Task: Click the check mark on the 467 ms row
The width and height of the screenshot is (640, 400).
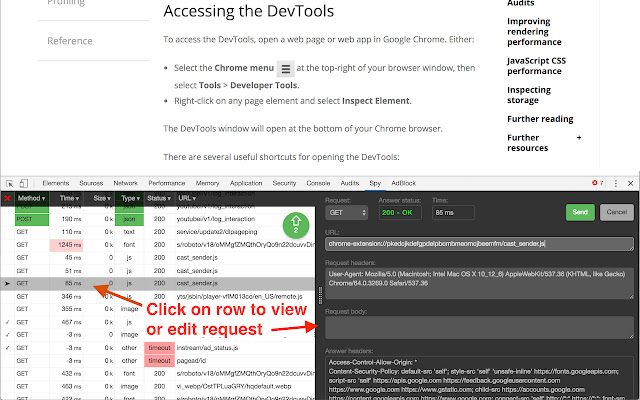Action: [7, 322]
